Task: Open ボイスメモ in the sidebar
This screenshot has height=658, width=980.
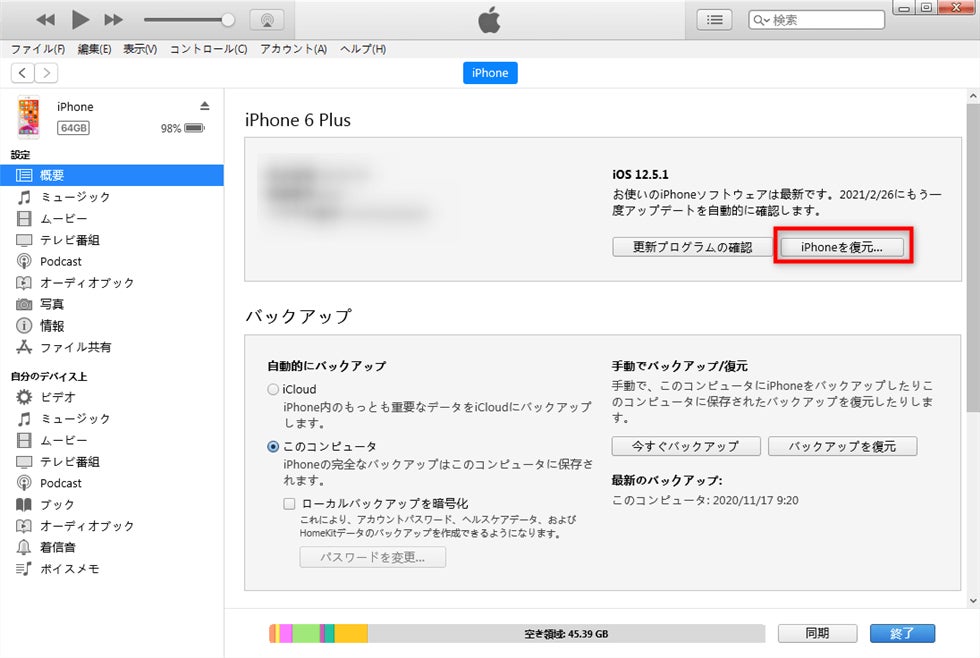Action: [112, 569]
